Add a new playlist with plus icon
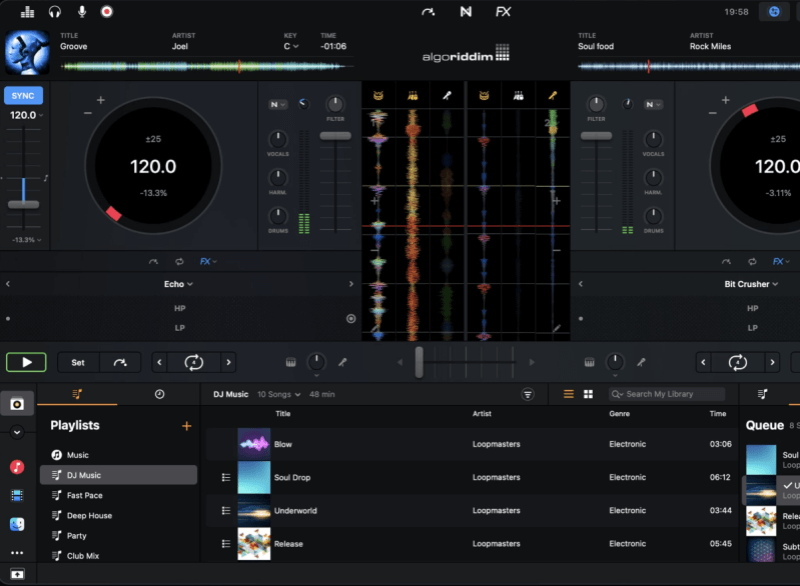The height and width of the screenshot is (586, 800). (187, 426)
